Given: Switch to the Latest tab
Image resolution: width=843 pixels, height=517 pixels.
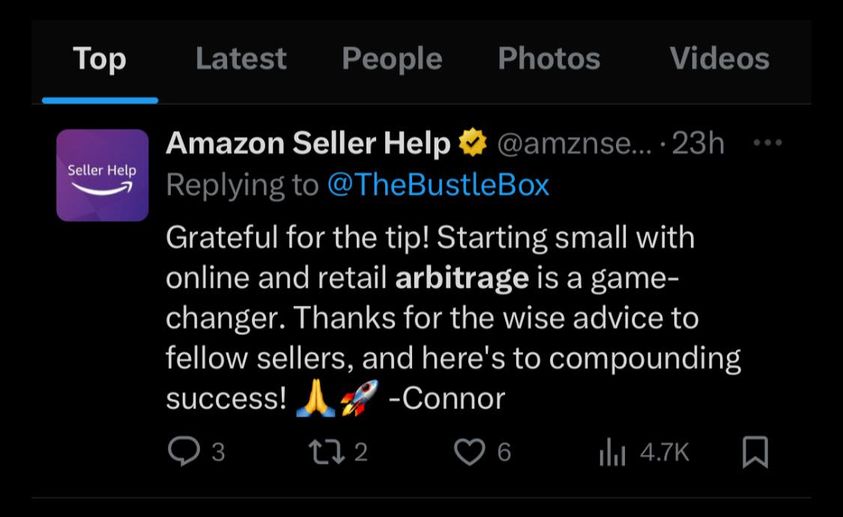Looking at the screenshot, I should (241, 59).
